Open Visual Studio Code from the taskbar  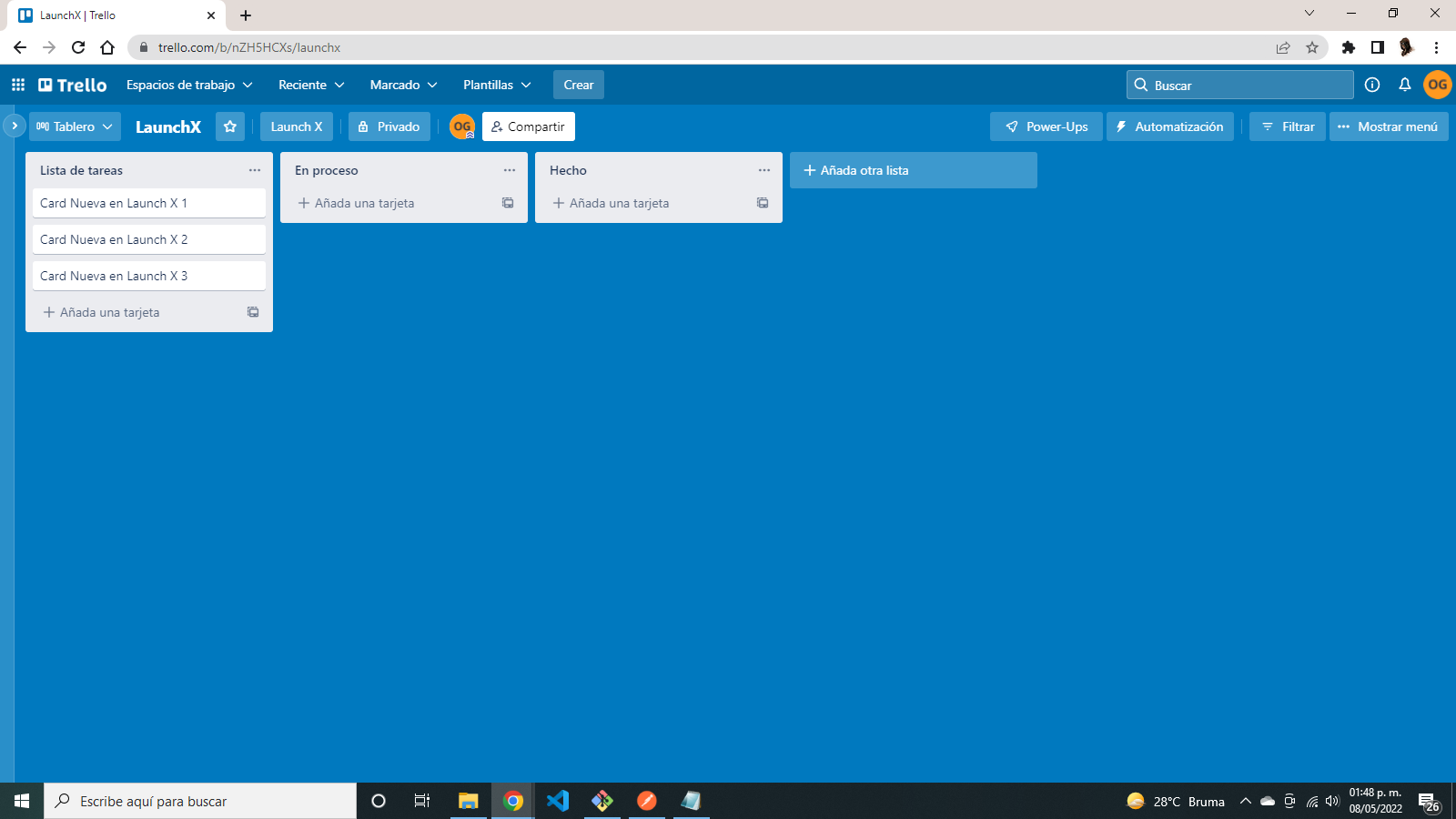click(558, 801)
